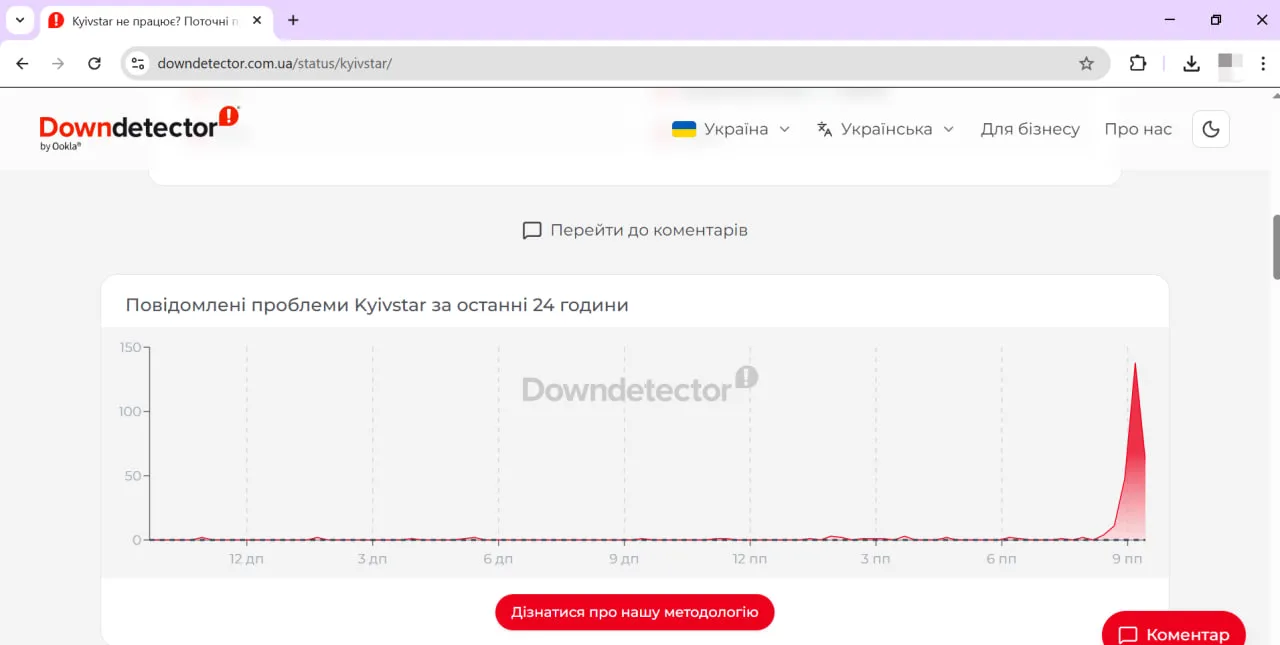Restore down the browser window

[1216, 20]
